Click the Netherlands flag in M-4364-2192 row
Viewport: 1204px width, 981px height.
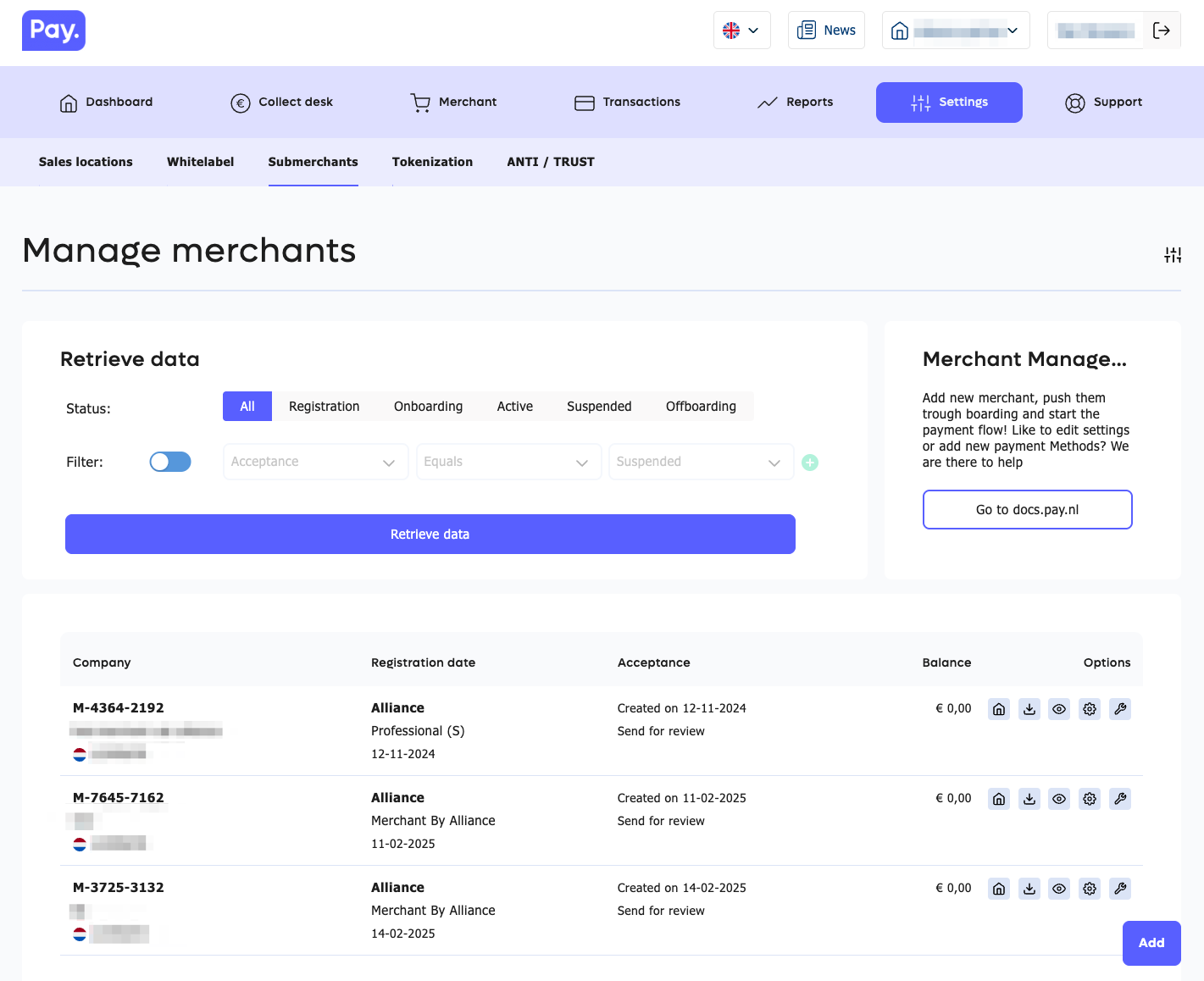[80, 754]
